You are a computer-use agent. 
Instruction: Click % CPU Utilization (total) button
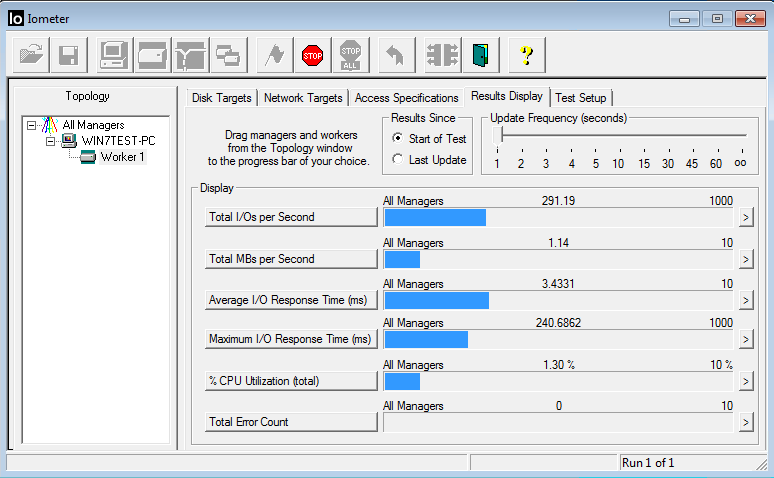291,381
